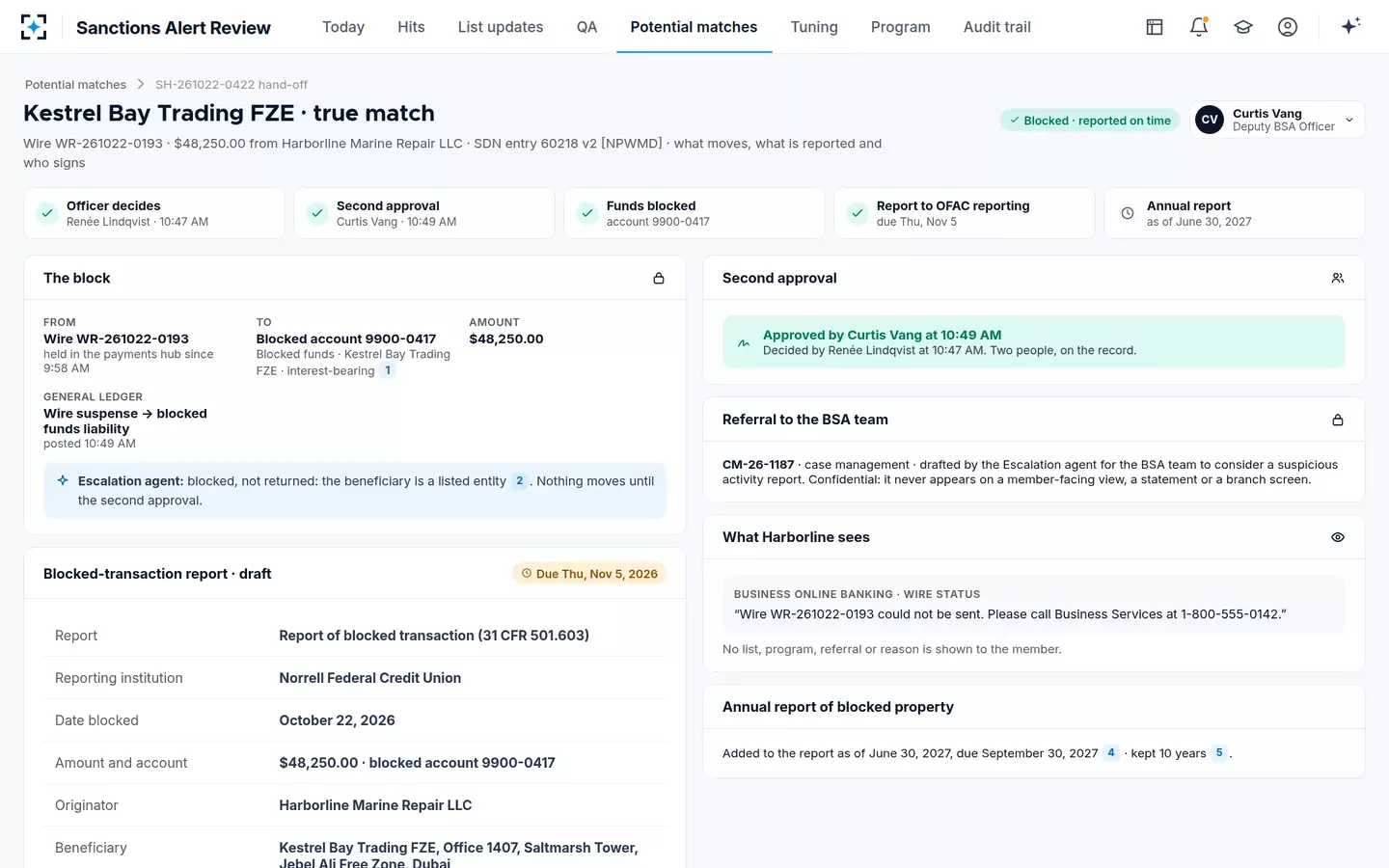
Task: Click the clock icon on Annual report step
Action: coord(1128,213)
